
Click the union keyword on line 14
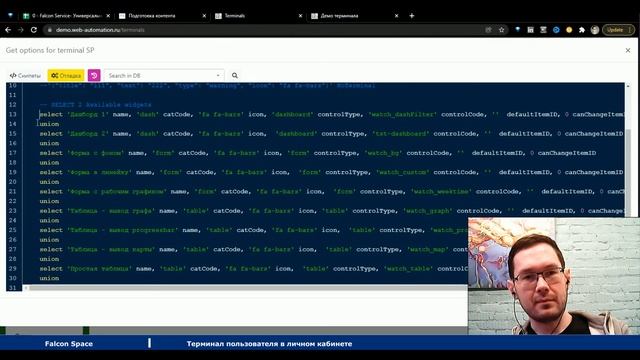pyautogui.click(x=49, y=124)
